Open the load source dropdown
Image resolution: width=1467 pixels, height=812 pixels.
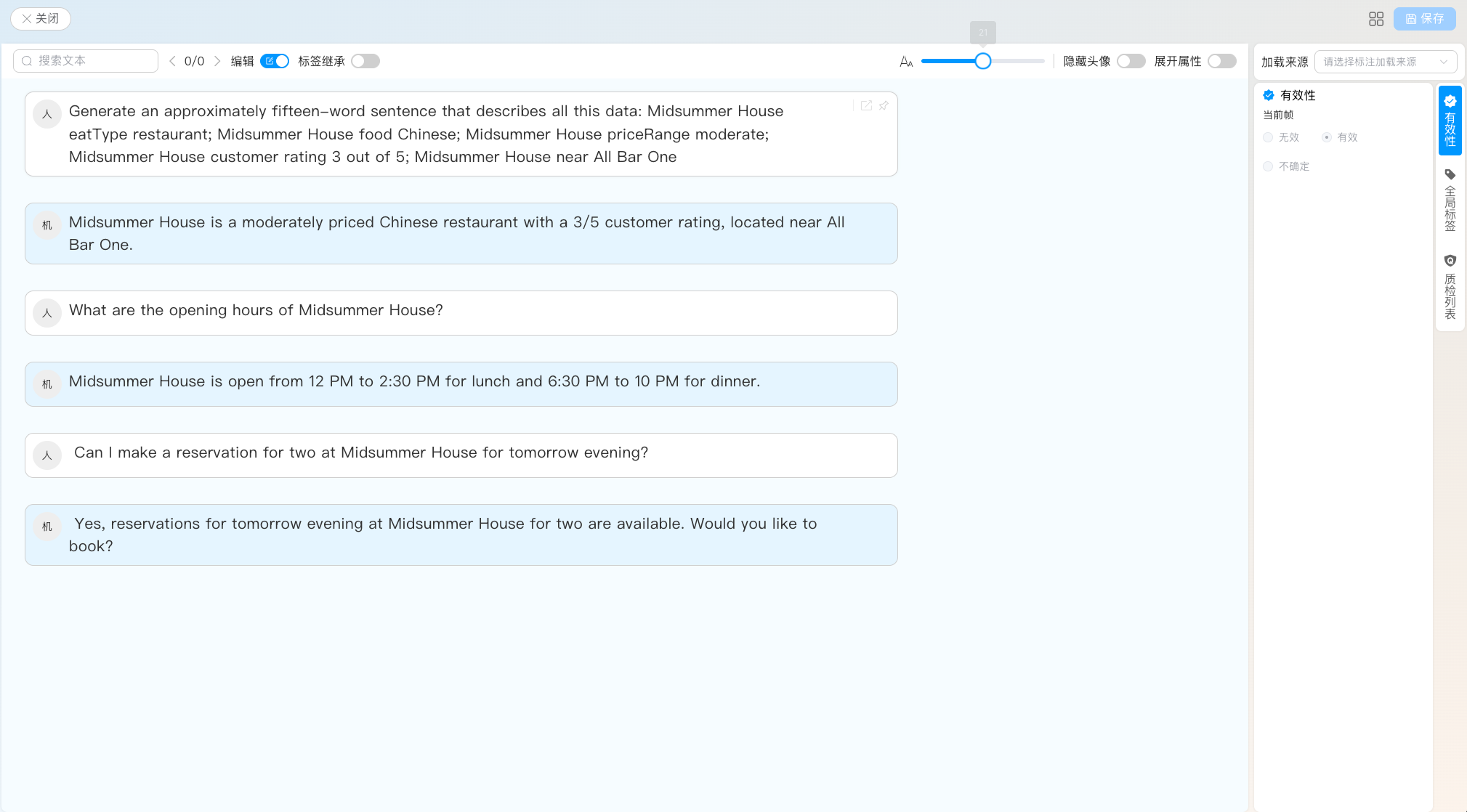1386,62
